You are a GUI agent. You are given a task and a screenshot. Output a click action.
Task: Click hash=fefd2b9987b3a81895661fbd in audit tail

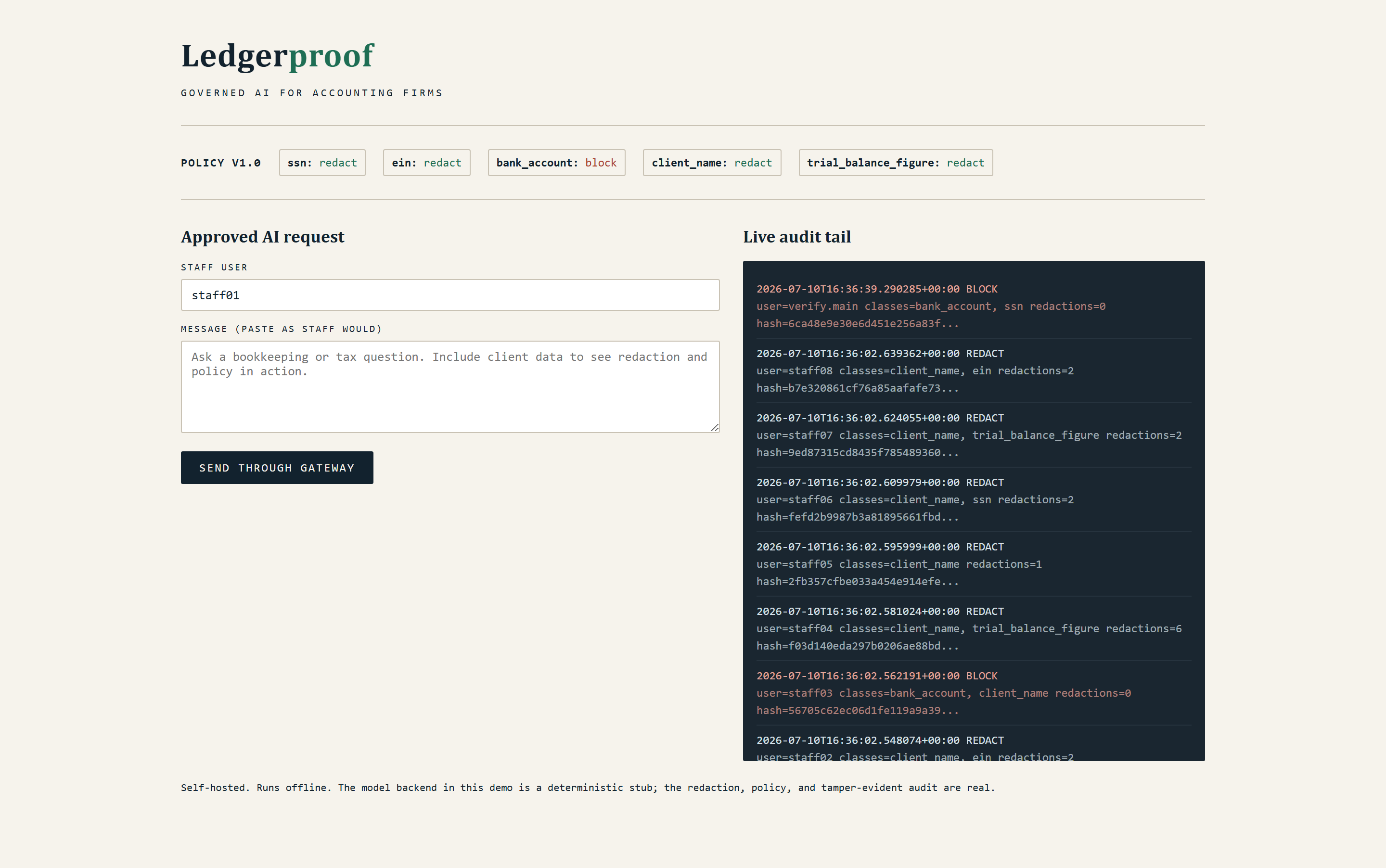pyautogui.click(x=857, y=517)
